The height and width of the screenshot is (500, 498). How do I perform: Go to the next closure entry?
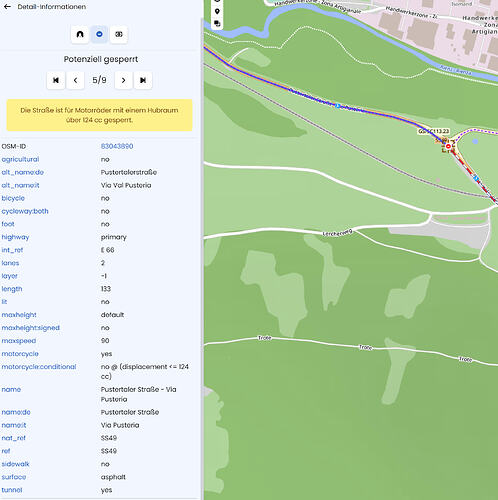tap(123, 80)
